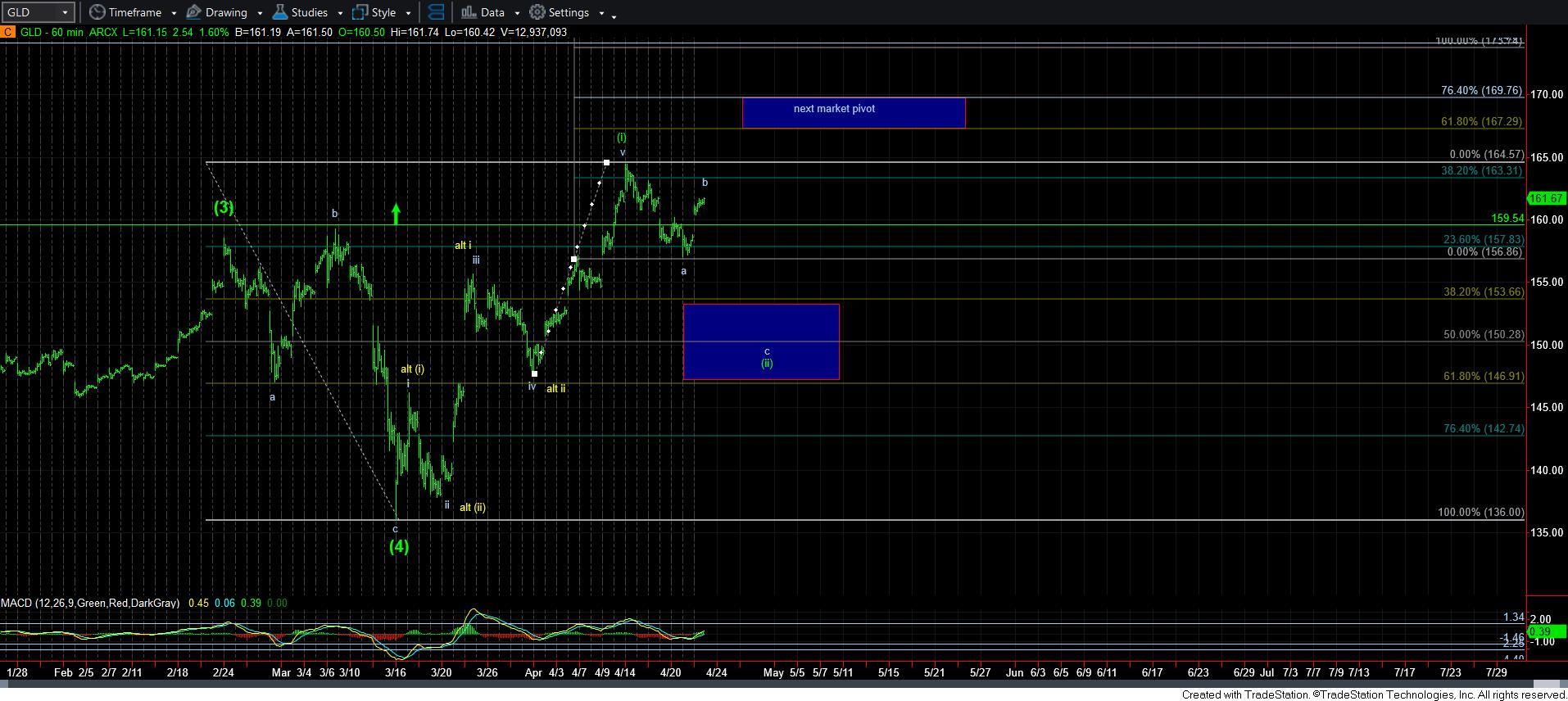Expand the Data dropdown arrow
The width and height of the screenshot is (1568, 701).
(x=517, y=13)
